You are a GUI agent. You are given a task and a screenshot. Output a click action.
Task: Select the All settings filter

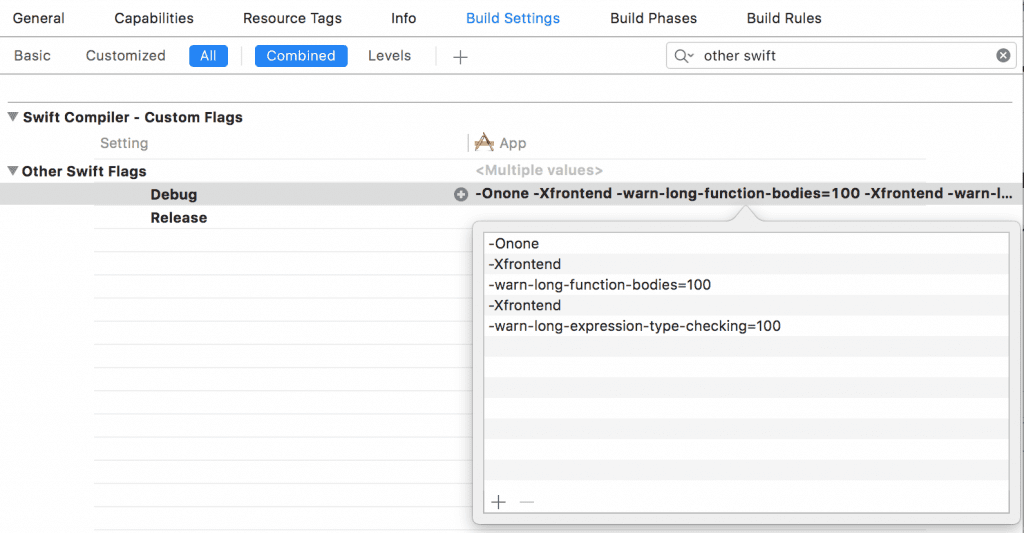(208, 56)
